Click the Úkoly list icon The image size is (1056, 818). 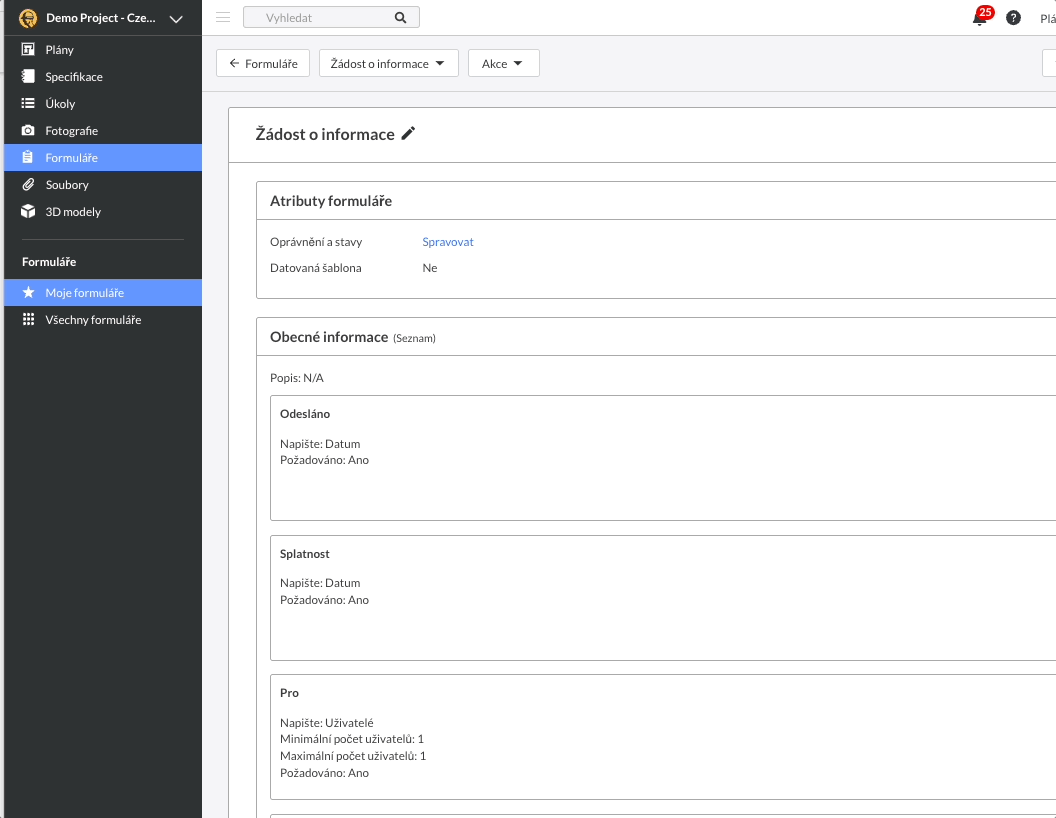pos(28,103)
